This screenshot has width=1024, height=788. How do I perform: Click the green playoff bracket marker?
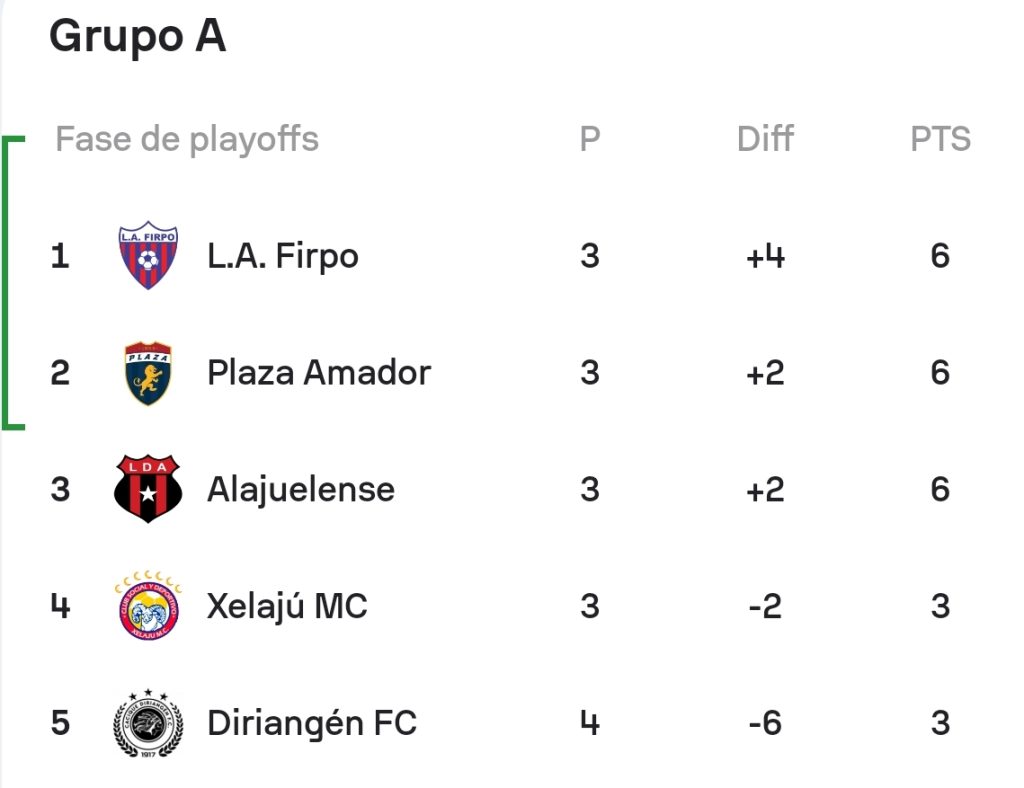click(x=13, y=283)
